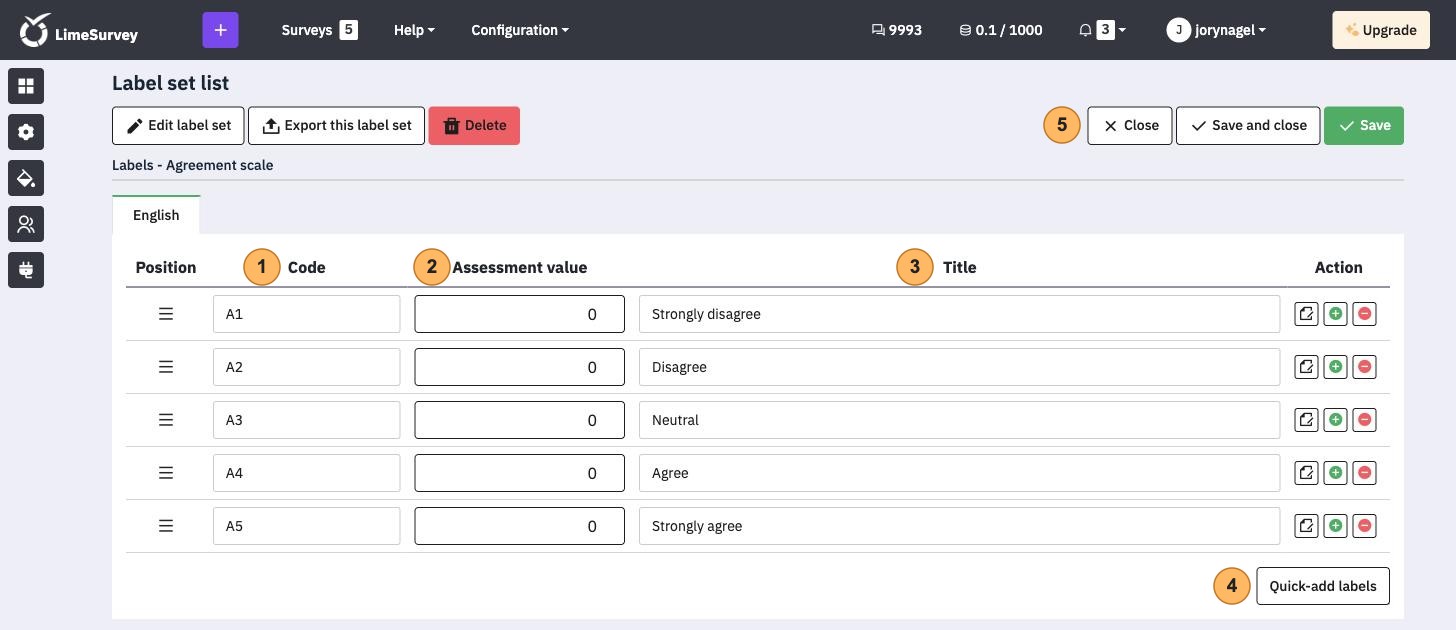This screenshot has height=630, width=1456.
Task: Click Edit label set button
Action: click(178, 125)
